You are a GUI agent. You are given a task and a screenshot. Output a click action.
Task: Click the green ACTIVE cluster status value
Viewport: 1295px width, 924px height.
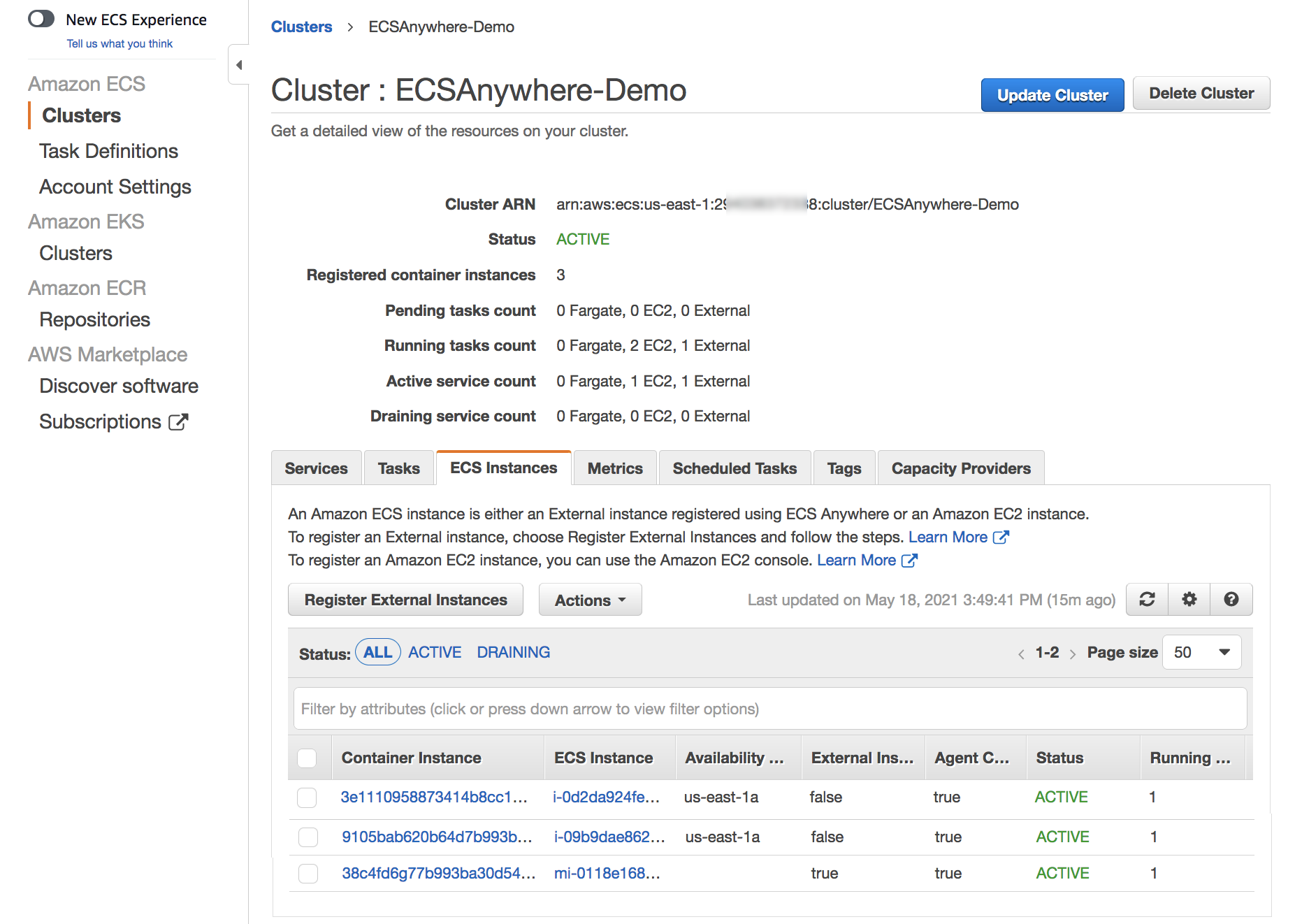(583, 240)
